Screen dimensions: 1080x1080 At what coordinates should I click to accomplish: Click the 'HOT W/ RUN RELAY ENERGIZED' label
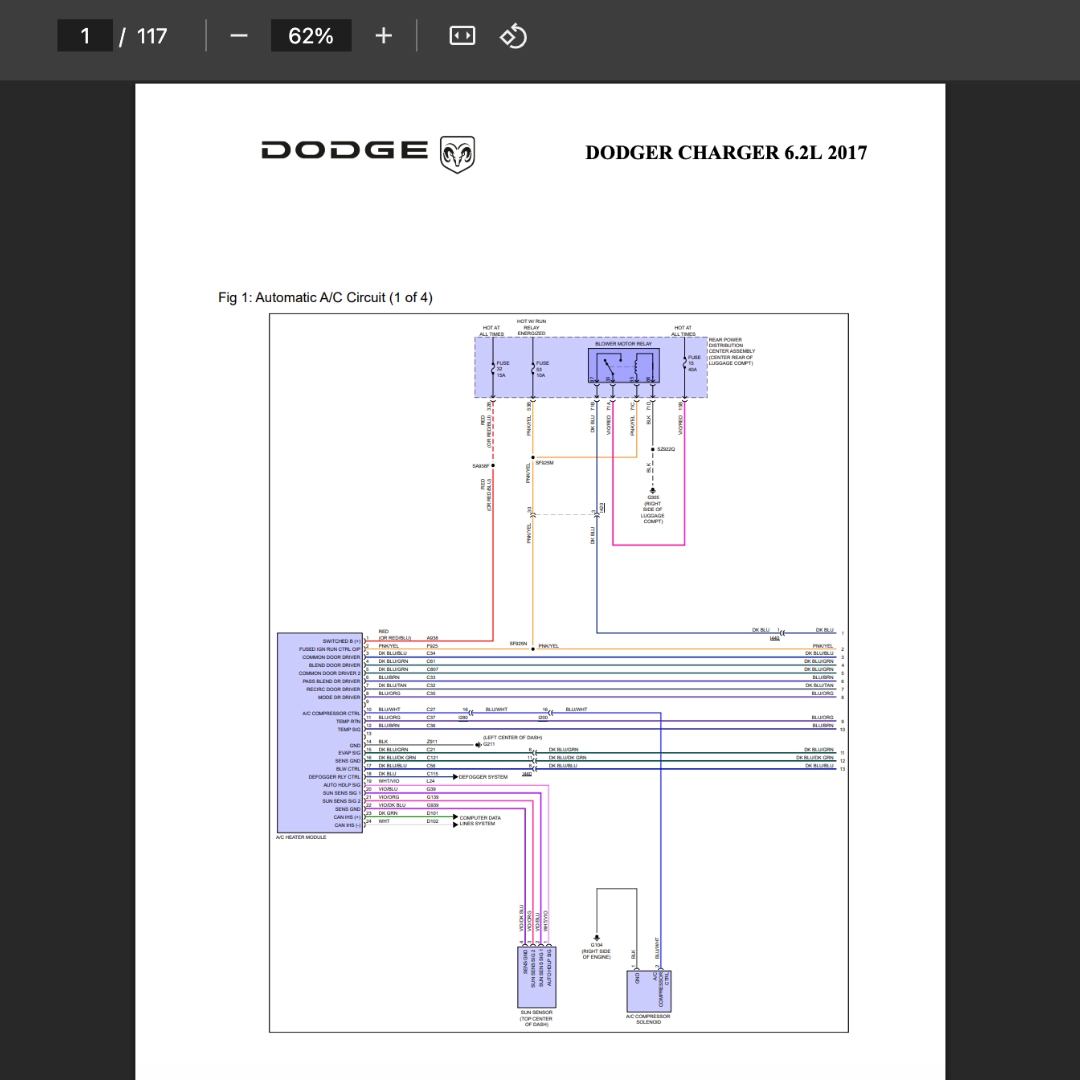coord(531,327)
